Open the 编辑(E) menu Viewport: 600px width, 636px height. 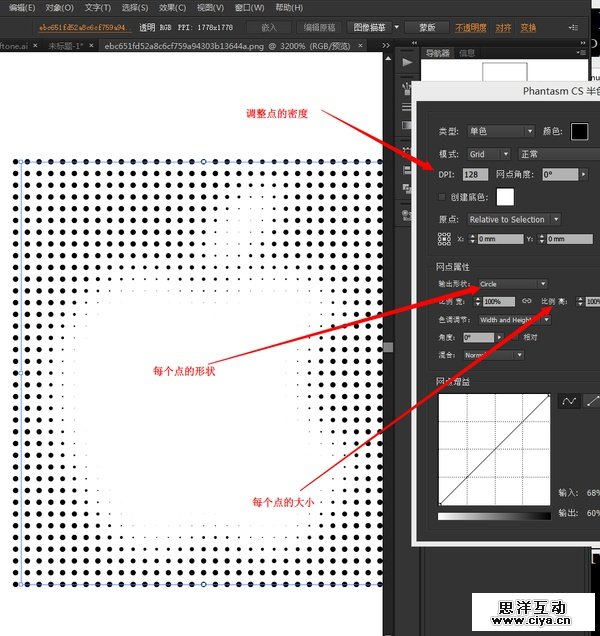(x=22, y=8)
